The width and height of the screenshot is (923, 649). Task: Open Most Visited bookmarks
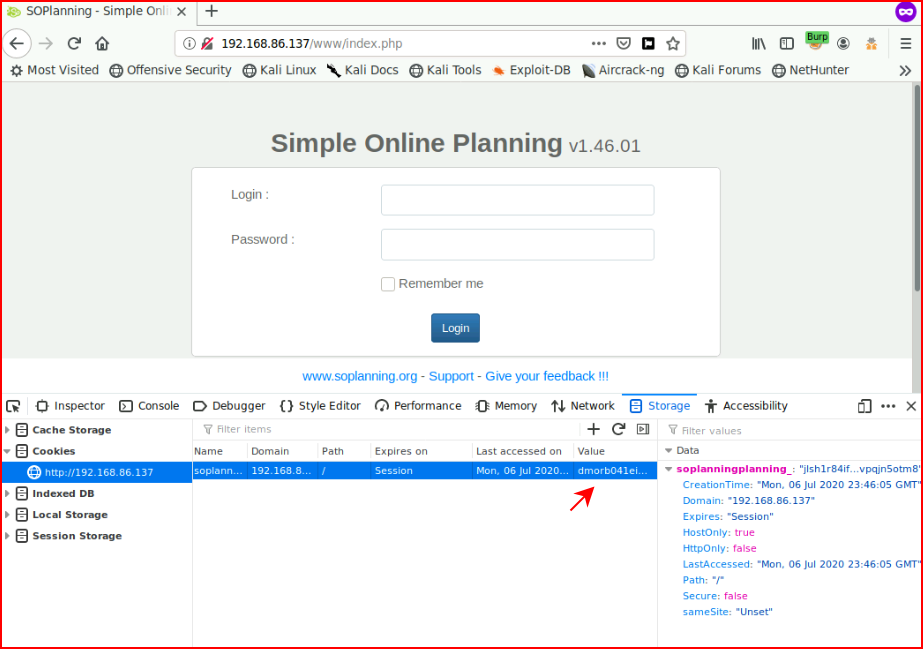[55, 70]
